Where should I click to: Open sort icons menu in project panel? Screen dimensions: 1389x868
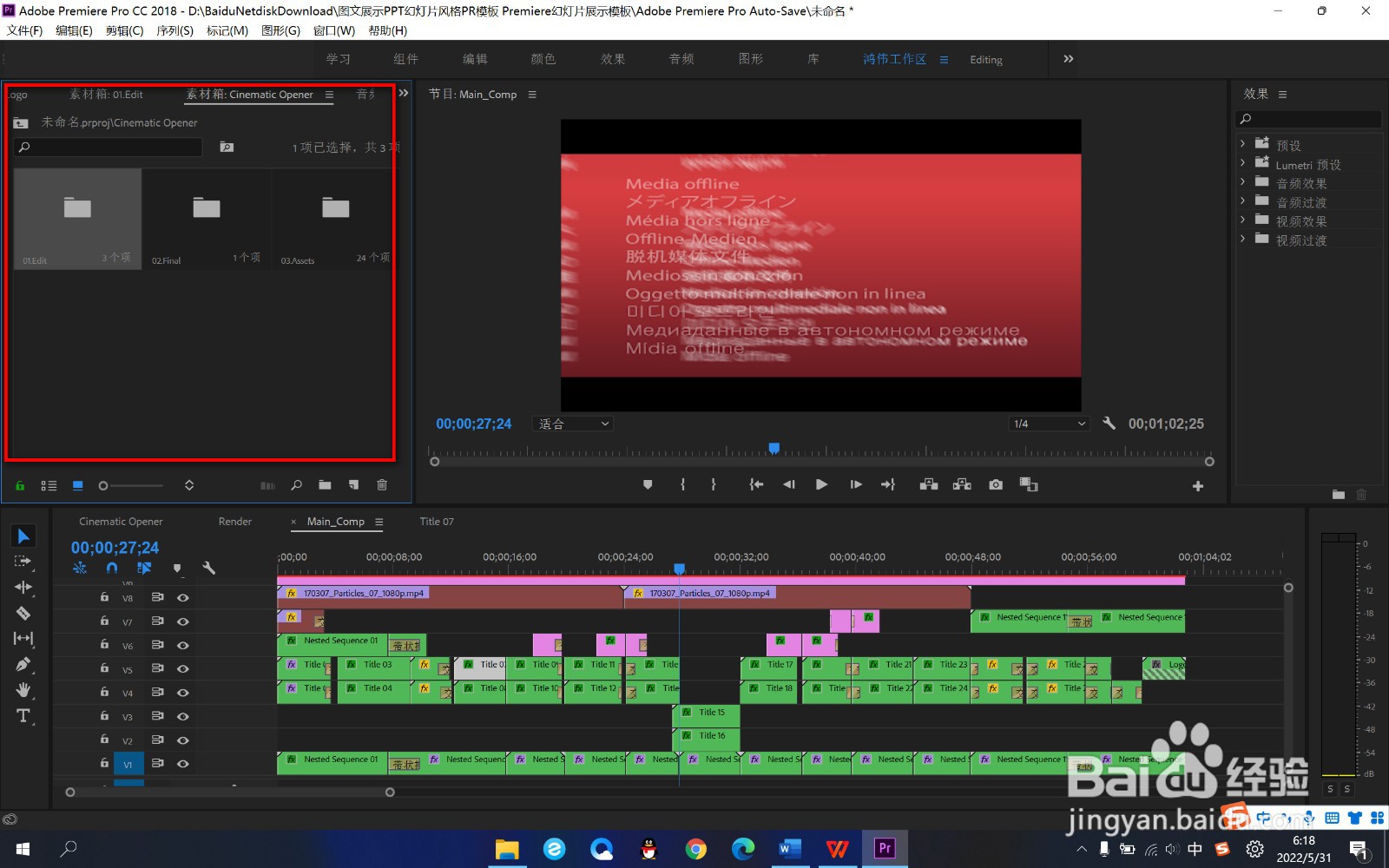click(189, 485)
